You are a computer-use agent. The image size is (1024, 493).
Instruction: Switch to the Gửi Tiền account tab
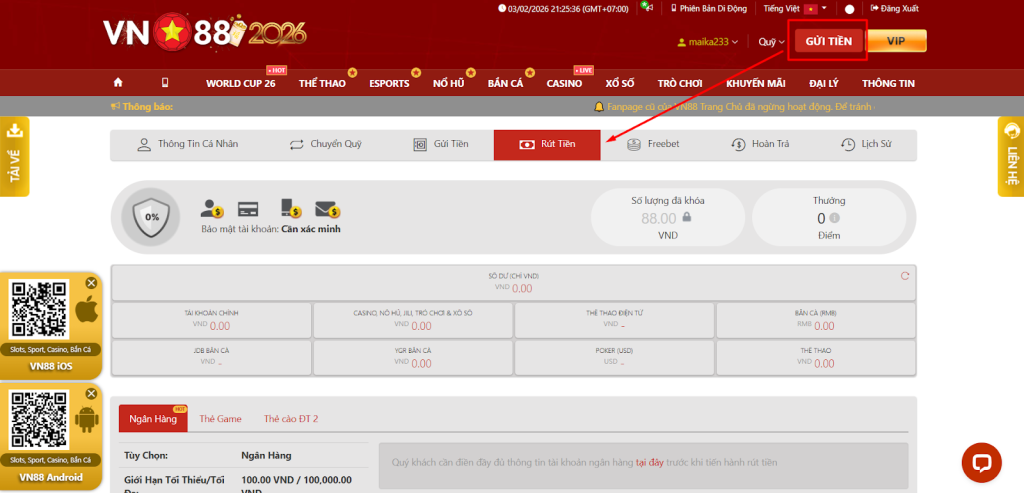[x=441, y=144]
